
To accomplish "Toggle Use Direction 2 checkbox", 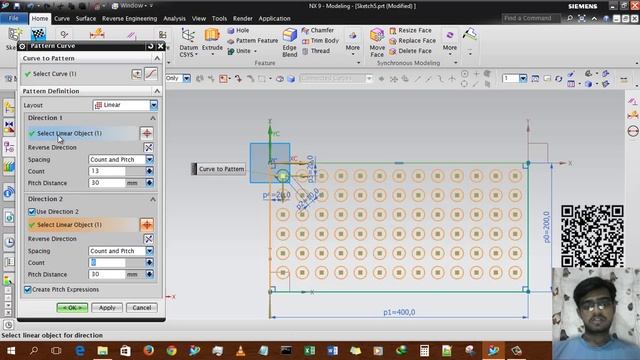I will 31,211.
